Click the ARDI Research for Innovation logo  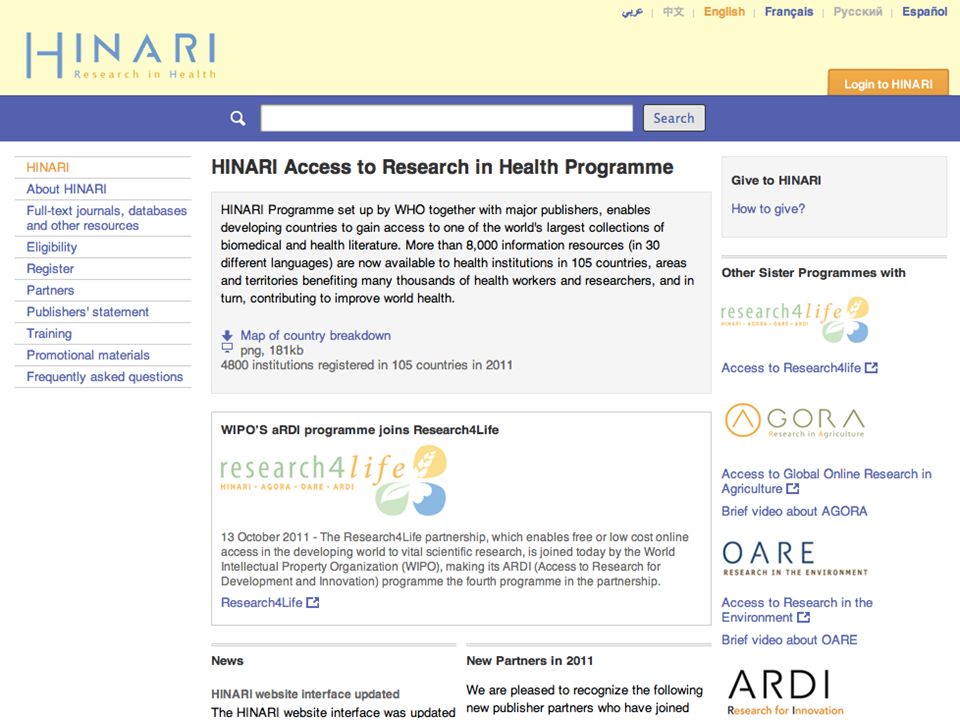point(786,692)
